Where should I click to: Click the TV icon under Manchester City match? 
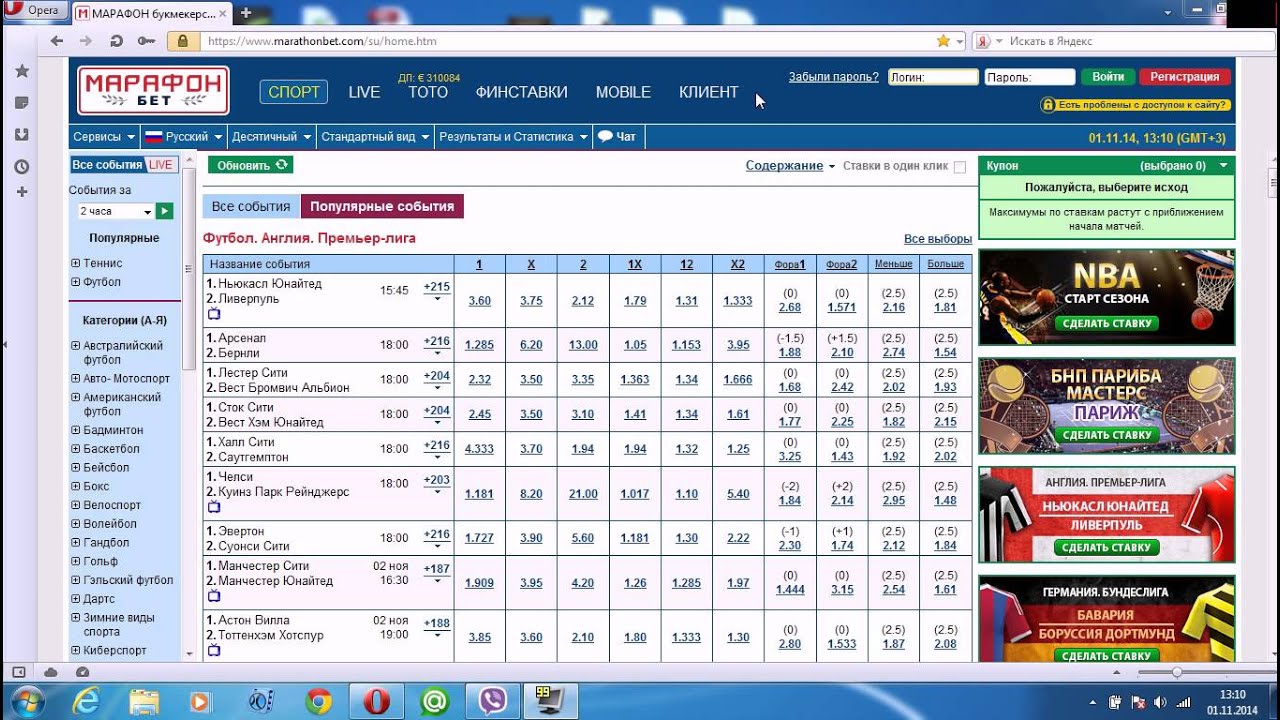pyautogui.click(x=214, y=596)
